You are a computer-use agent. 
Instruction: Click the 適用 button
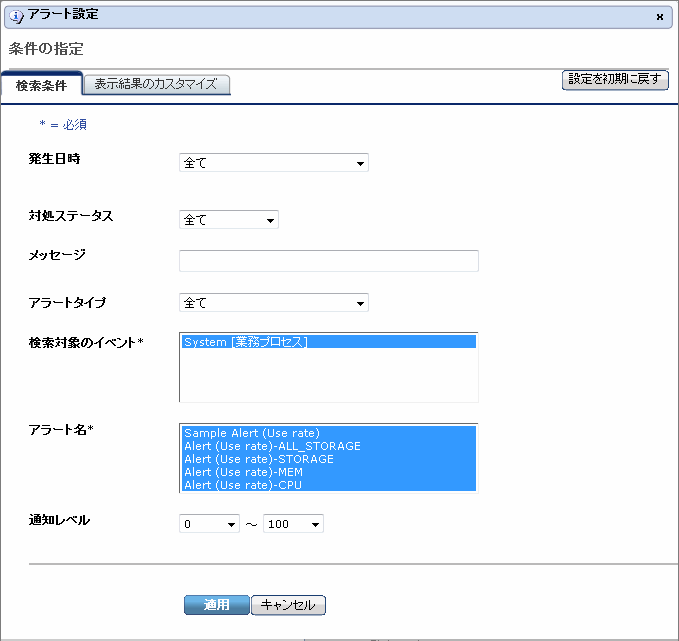pyautogui.click(x=217, y=605)
